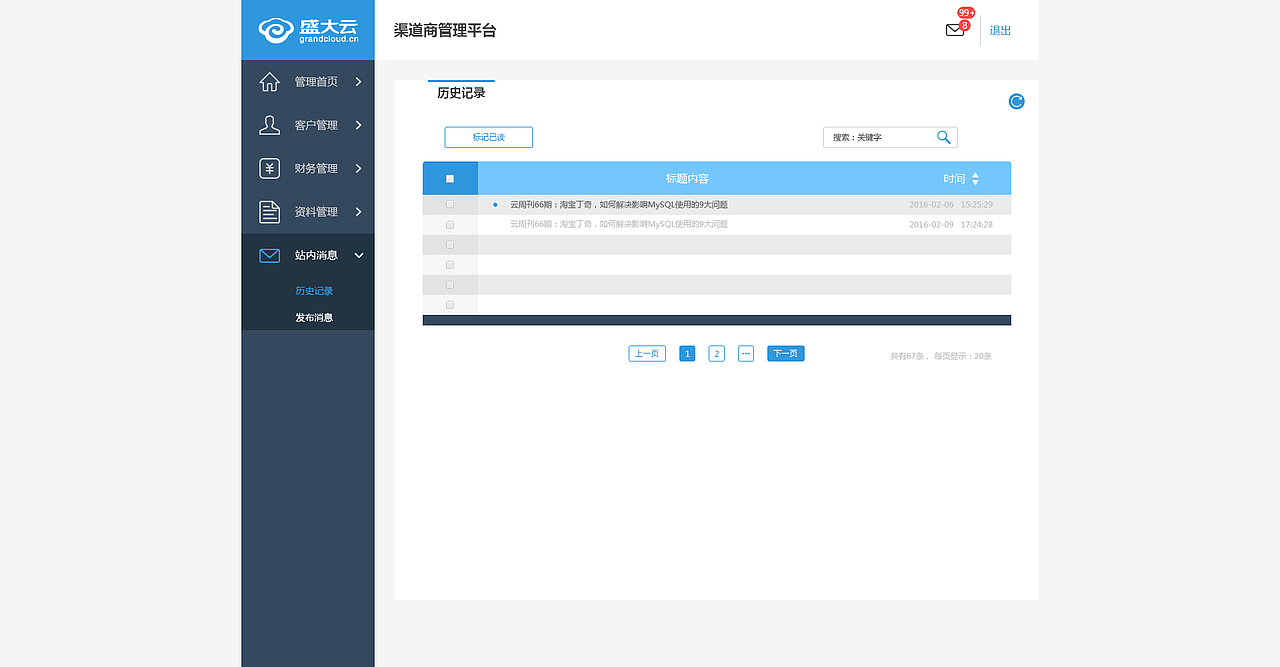The width and height of the screenshot is (1280, 667).
Task: Click the envelope icon beside 站内消息
Action: point(269,256)
